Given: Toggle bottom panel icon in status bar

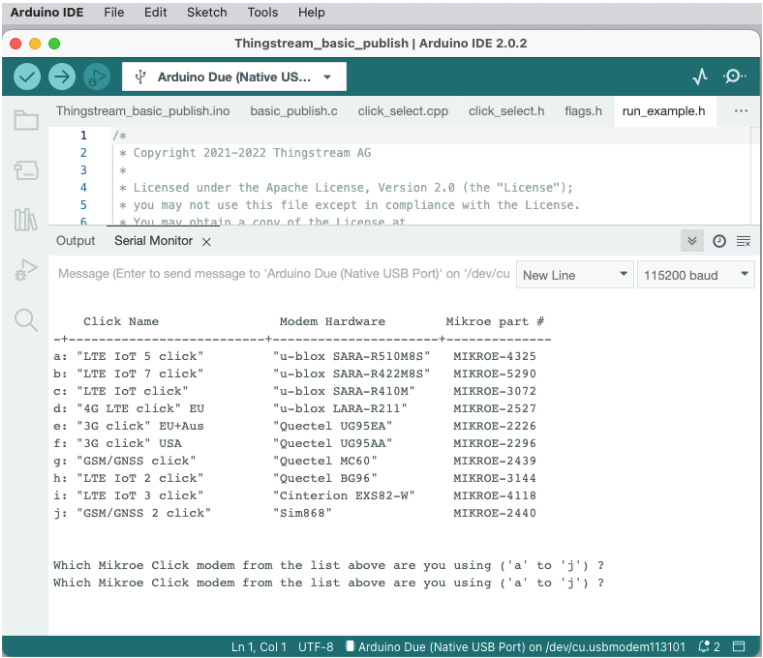Looking at the screenshot, I should click(739, 646).
